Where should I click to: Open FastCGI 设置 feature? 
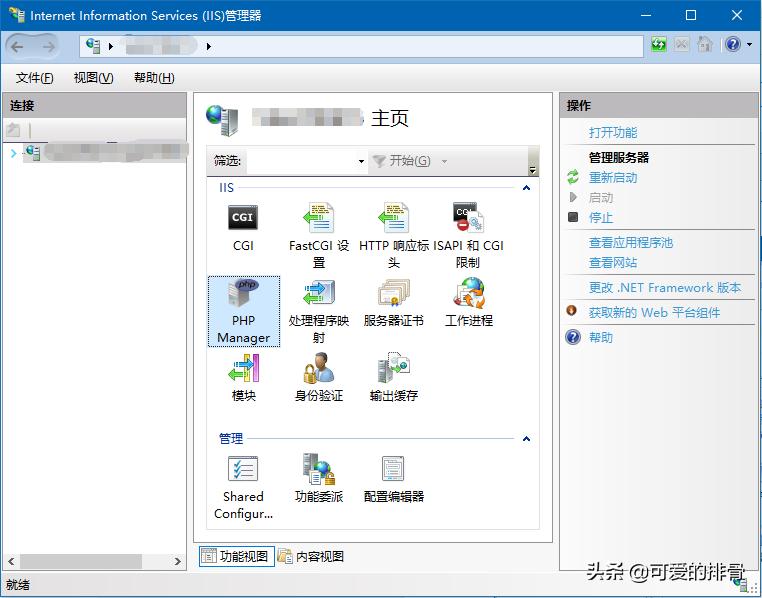pos(318,218)
